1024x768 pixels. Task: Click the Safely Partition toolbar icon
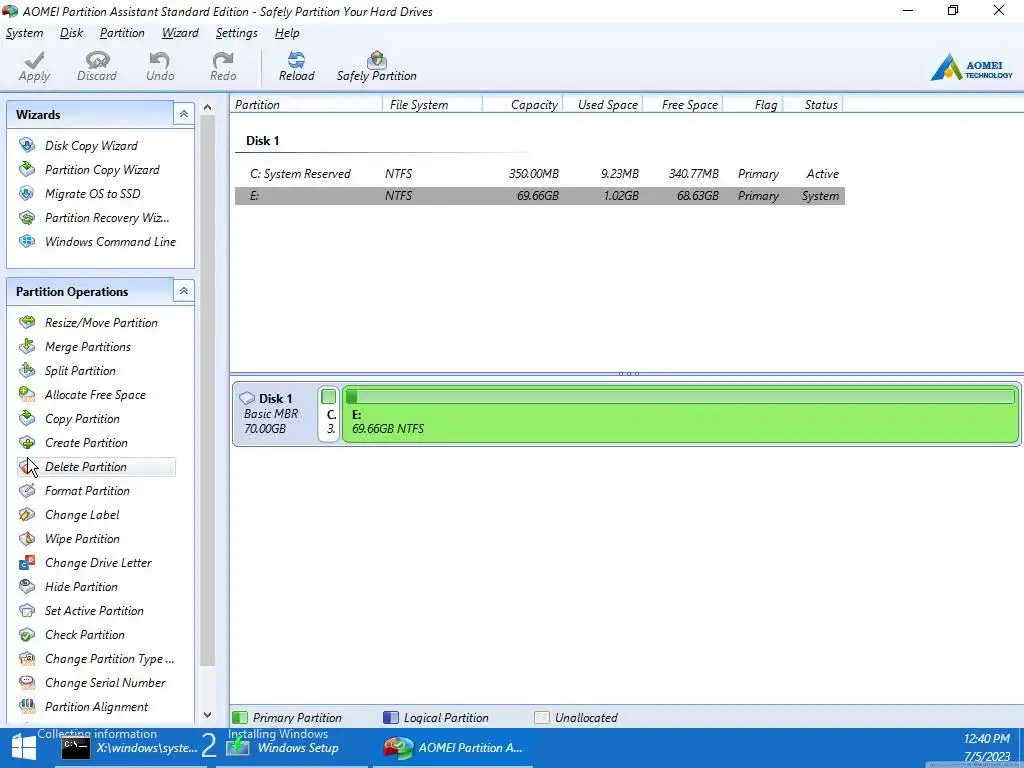click(377, 60)
